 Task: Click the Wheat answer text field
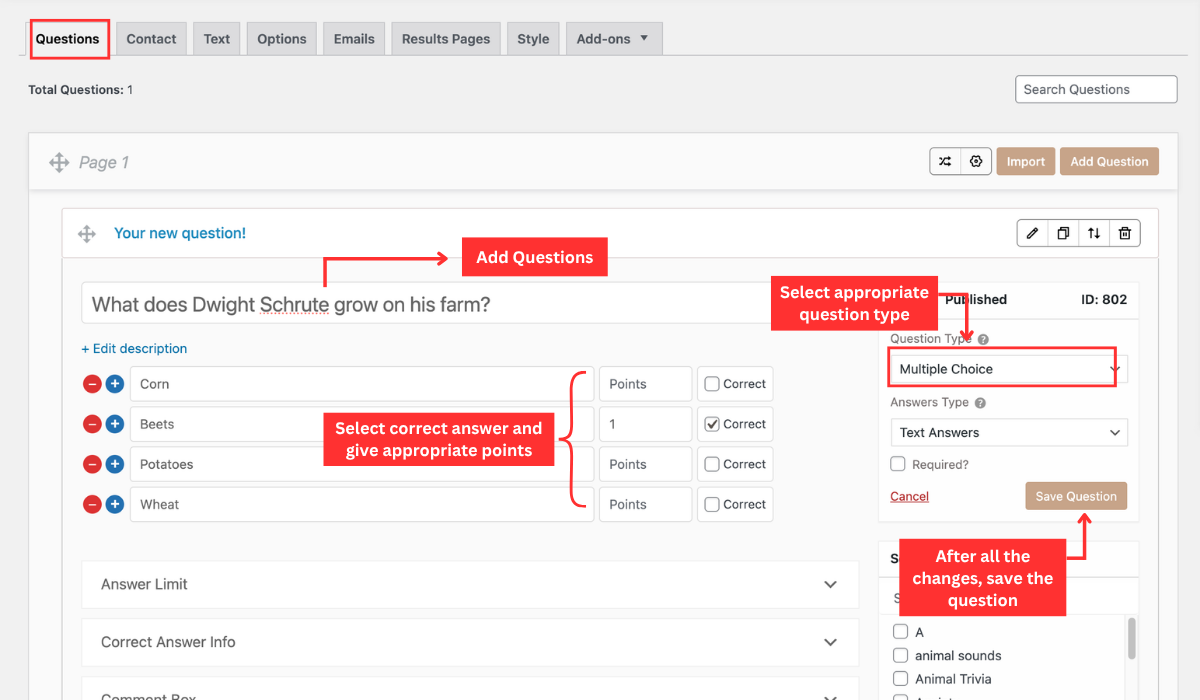click(362, 504)
